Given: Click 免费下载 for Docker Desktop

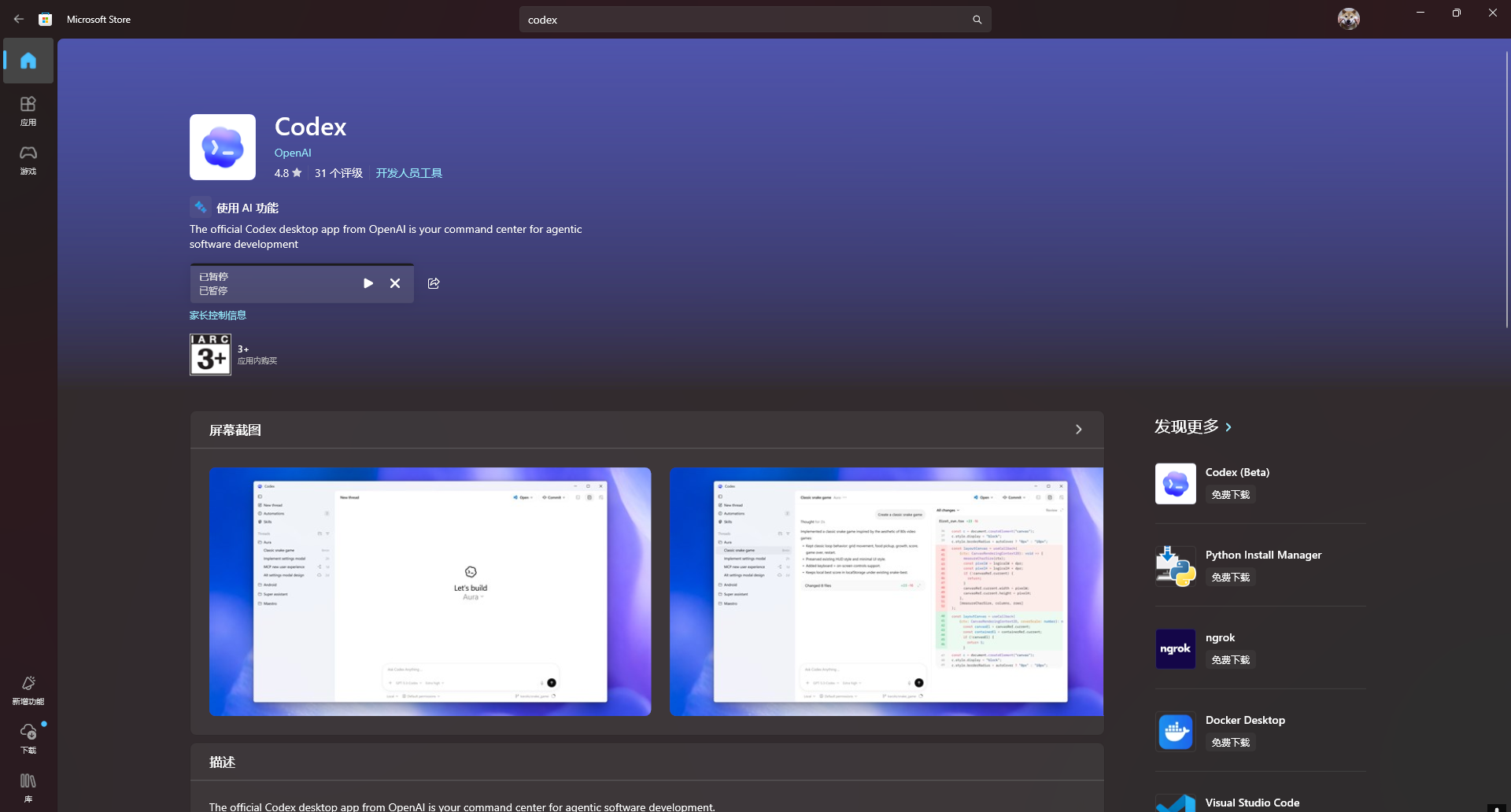Looking at the screenshot, I should (1231, 743).
